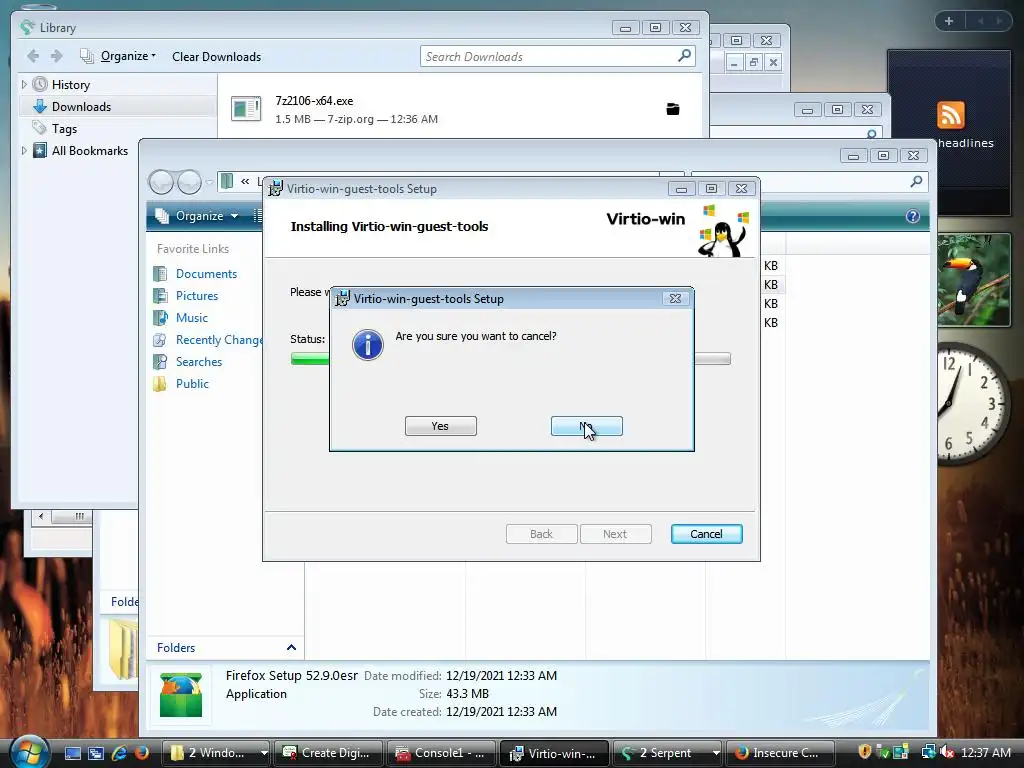Click the installer progress bar
This screenshot has height=768, width=1024.
click(511, 359)
